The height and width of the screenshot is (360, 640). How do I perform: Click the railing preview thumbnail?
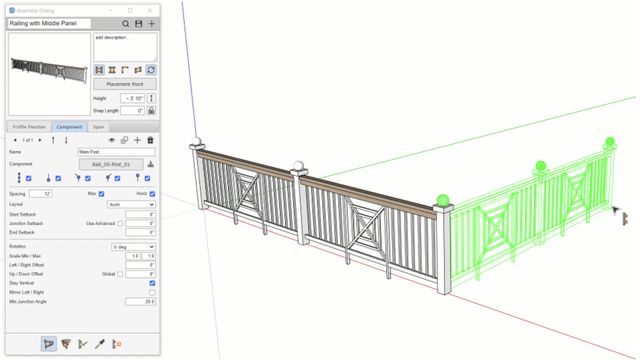click(x=49, y=74)
